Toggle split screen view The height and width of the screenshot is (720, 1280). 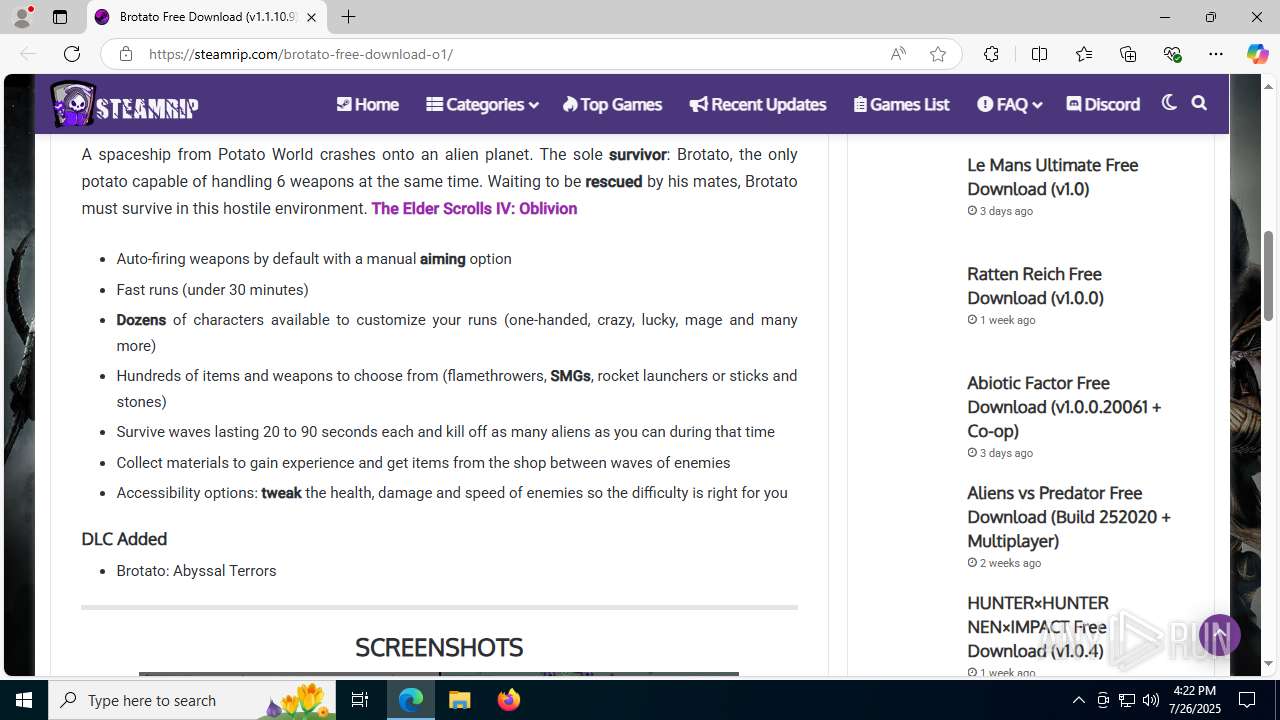(x=1039, y=54)
